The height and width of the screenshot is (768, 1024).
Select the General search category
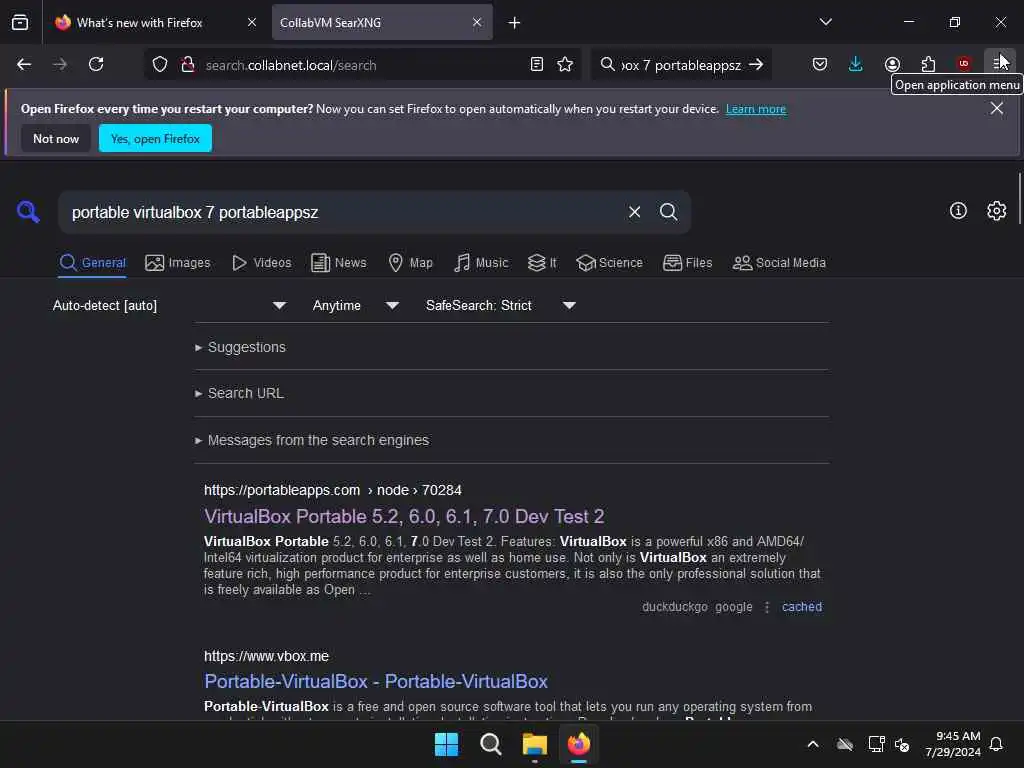click(x=92, y=263)
